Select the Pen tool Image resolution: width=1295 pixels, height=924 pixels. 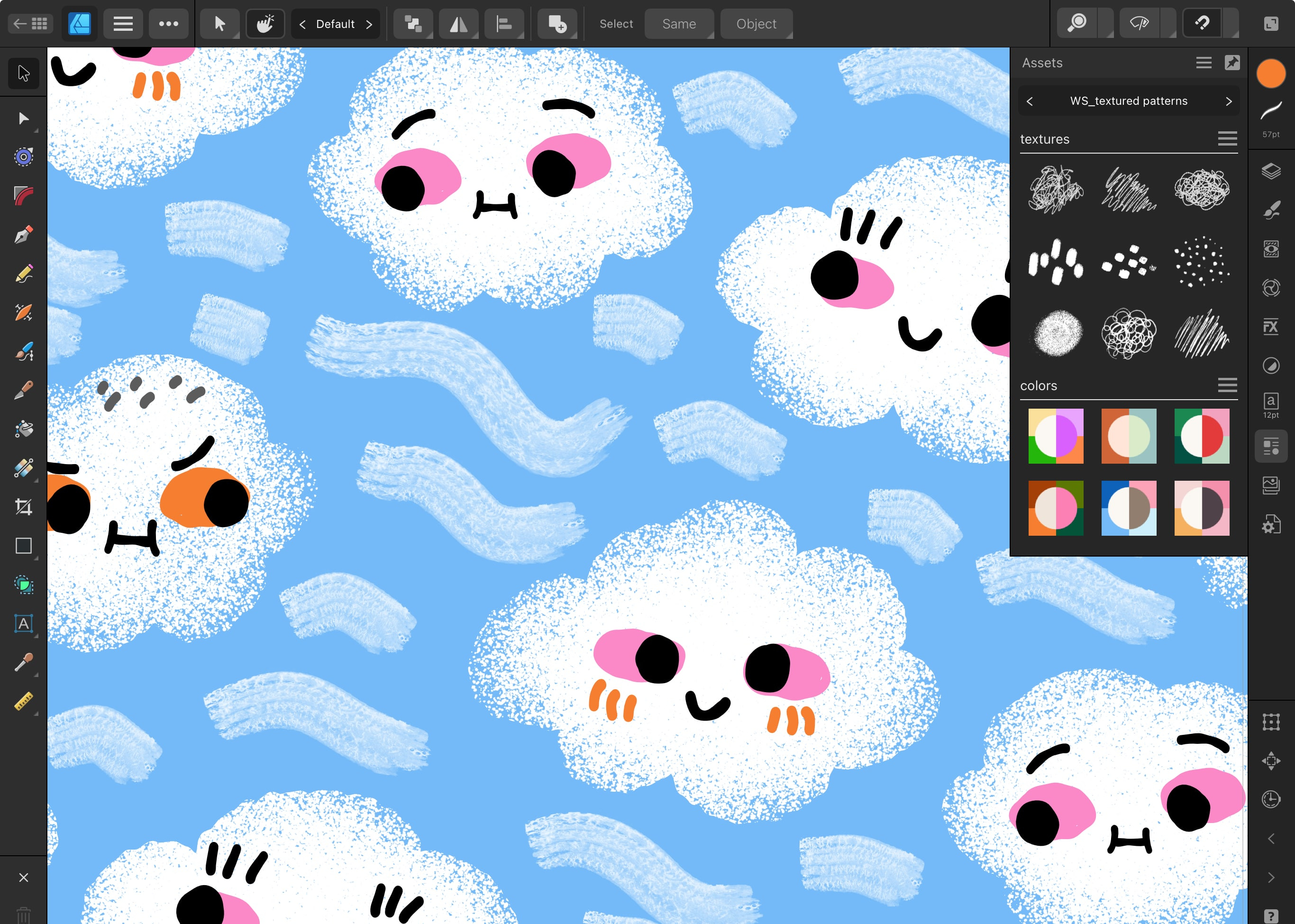click(23, 234)
